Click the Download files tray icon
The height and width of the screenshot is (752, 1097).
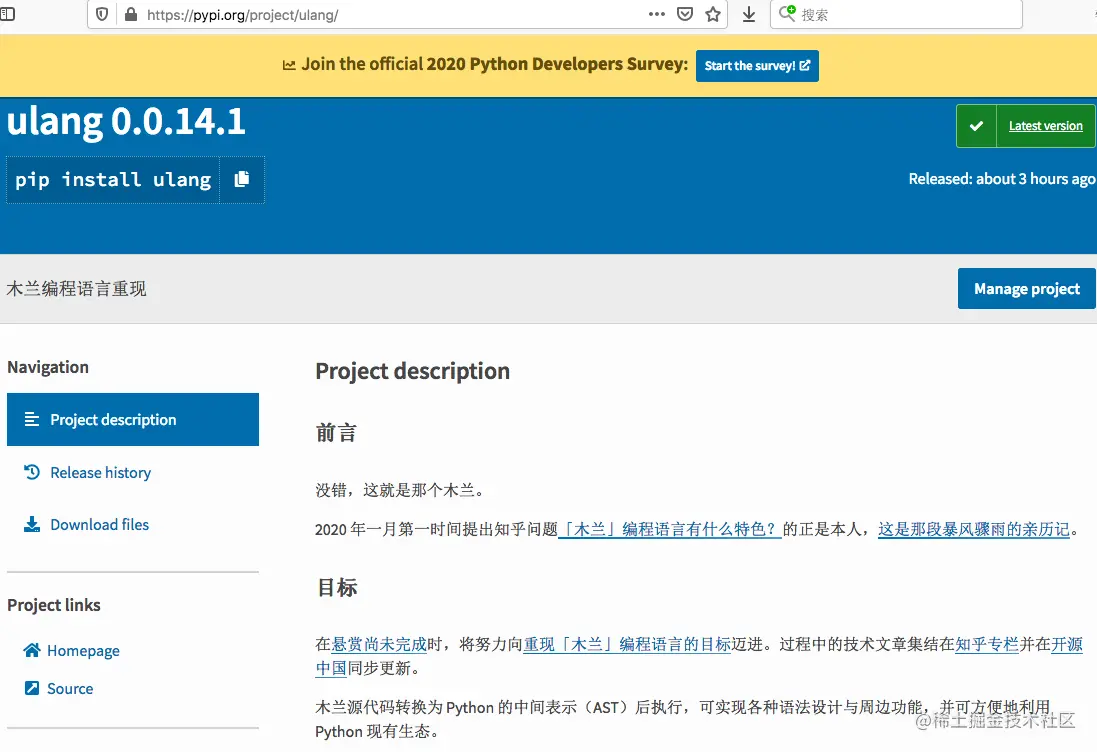pos(32,524)
